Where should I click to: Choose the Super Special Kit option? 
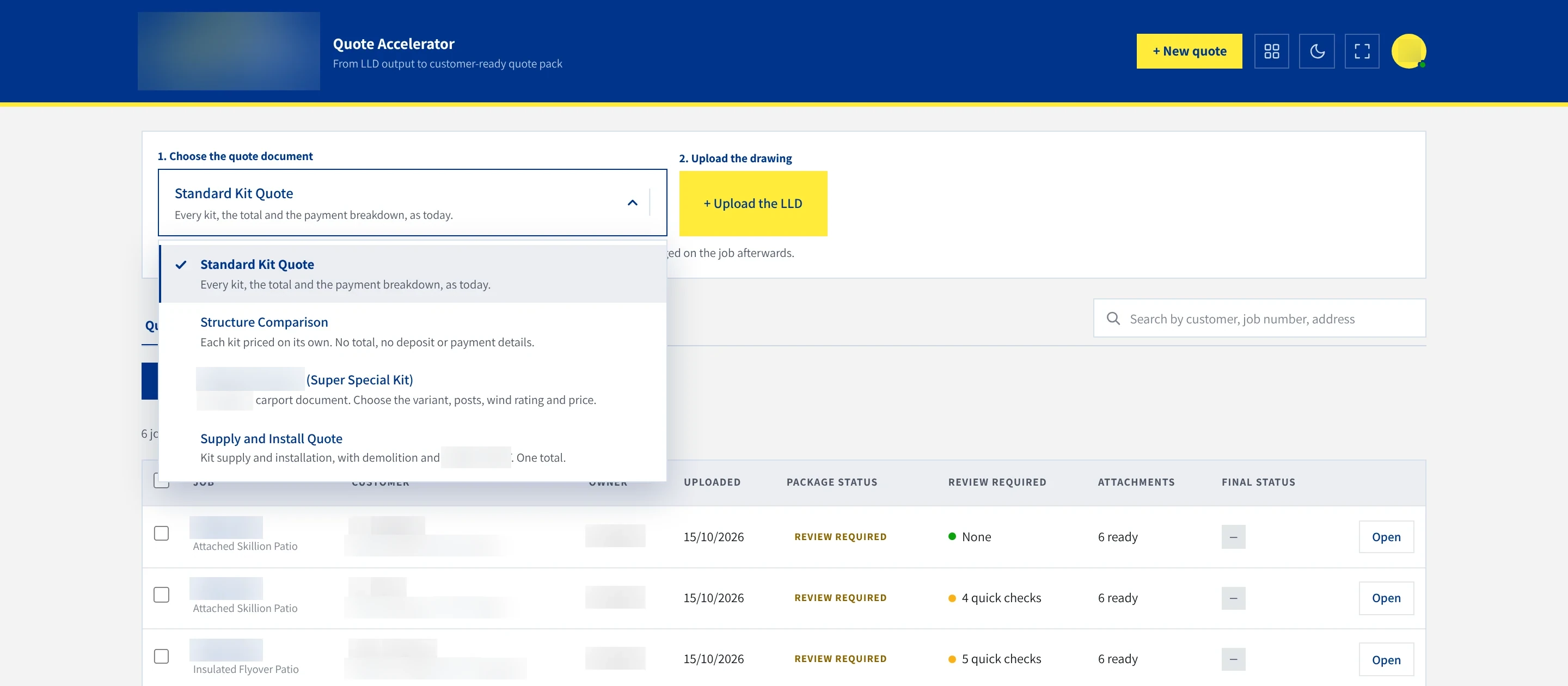point(413,389)
